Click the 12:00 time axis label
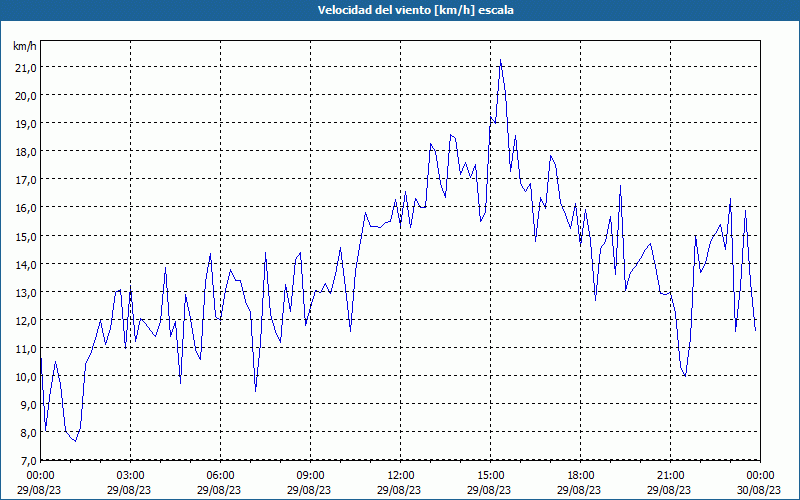Screen dimensions: 800x500 (401, 476)
